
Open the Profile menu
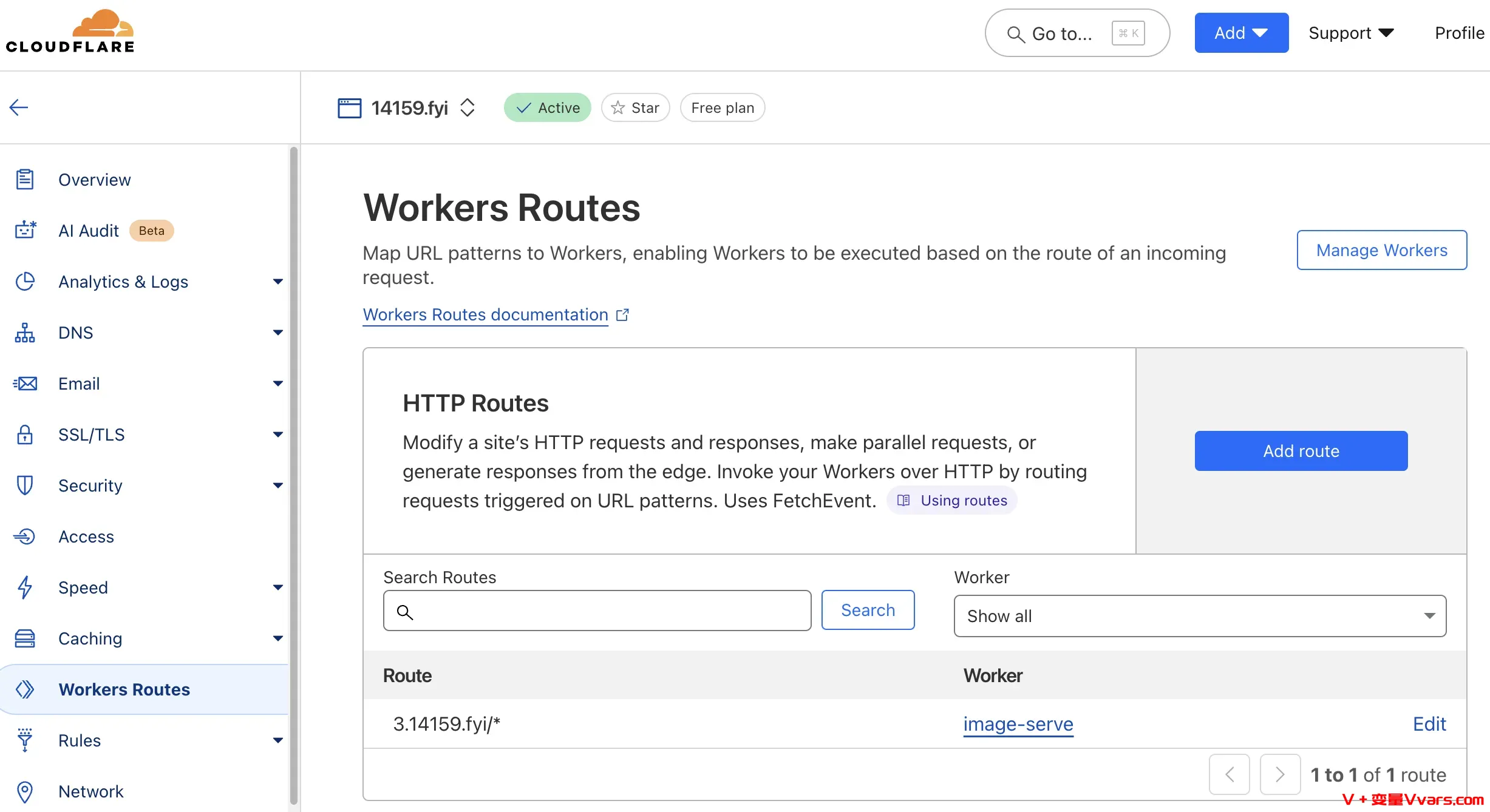pos(1460,33)
